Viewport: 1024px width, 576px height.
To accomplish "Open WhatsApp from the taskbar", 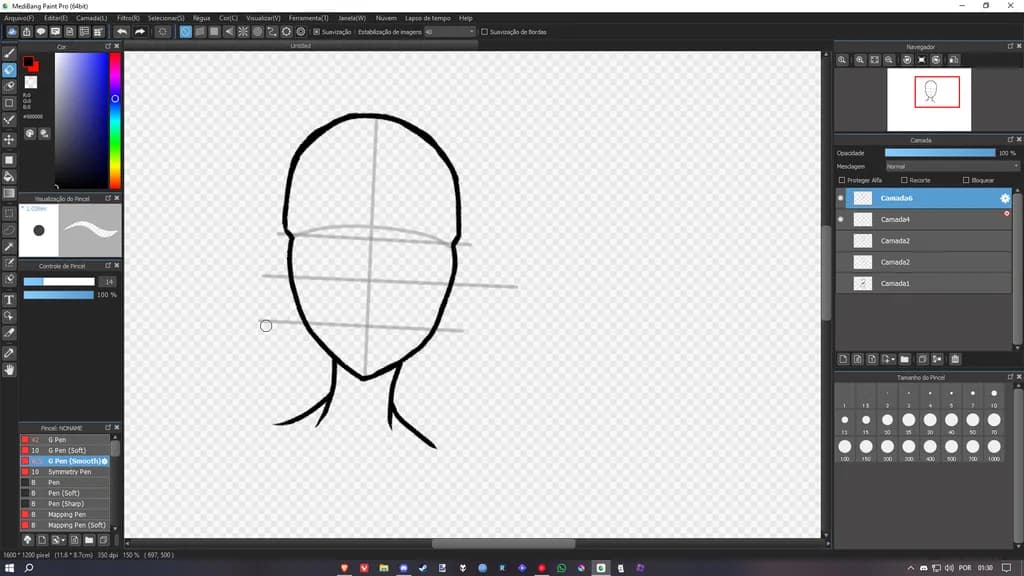I will pyautogui.click(x=562, y=568).
